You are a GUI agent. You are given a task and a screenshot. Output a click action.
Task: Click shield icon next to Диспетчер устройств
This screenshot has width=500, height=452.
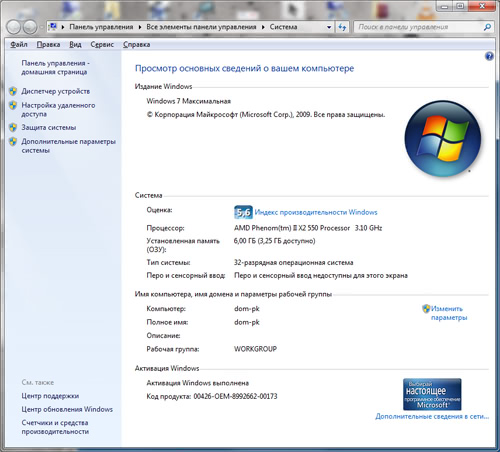click(x=13, y=91)
